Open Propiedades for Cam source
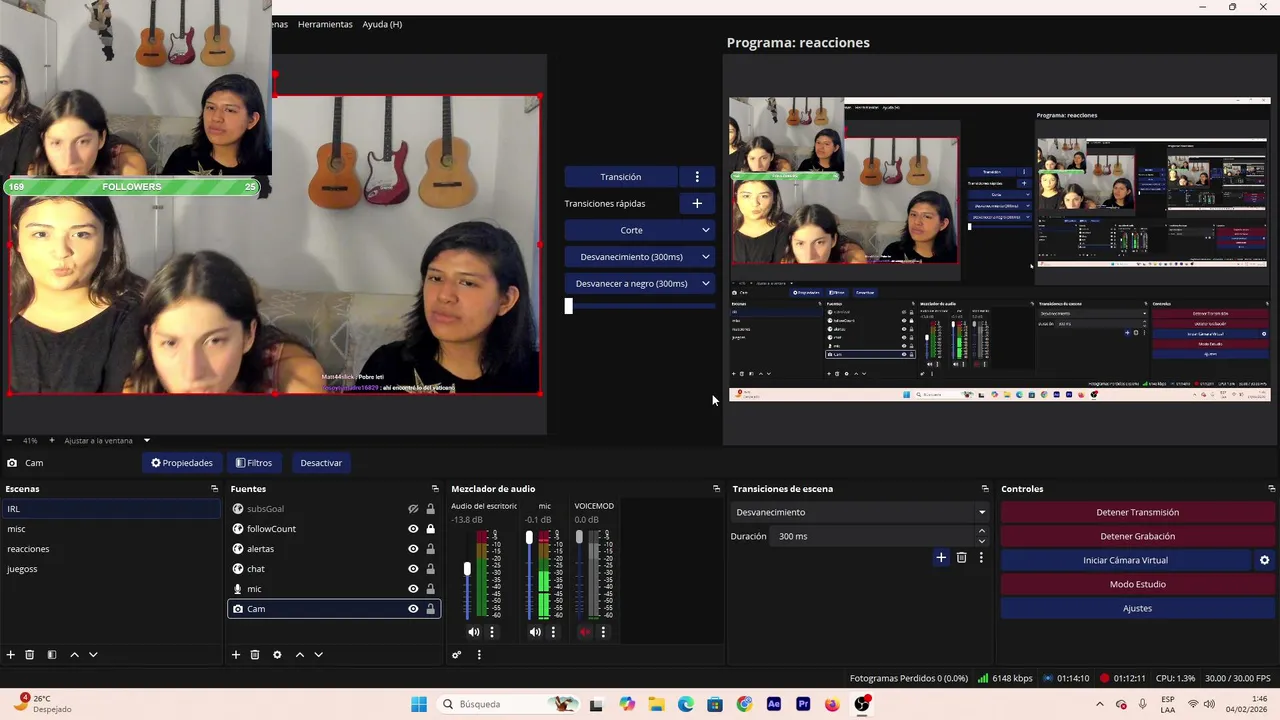This screenshot has width=1280, height=720. [182, 463]
